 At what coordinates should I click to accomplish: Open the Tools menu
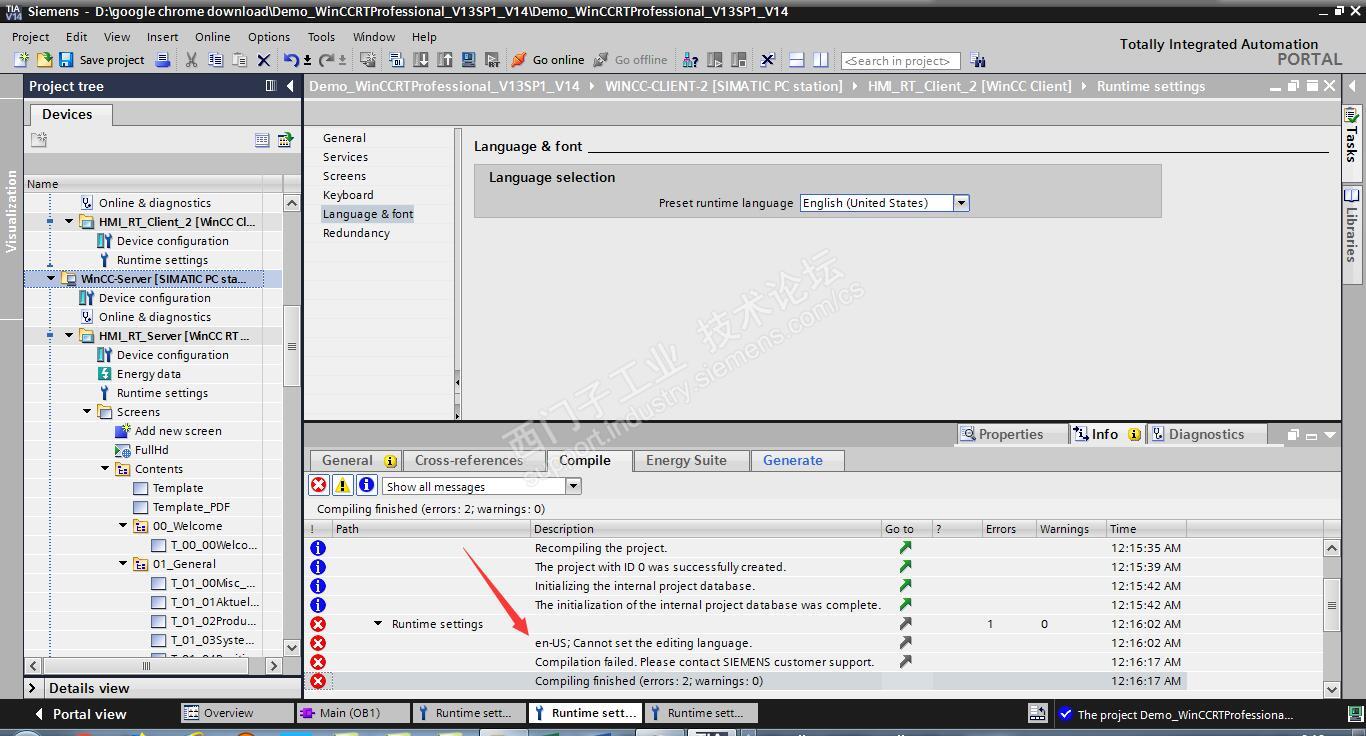(321, 37)
